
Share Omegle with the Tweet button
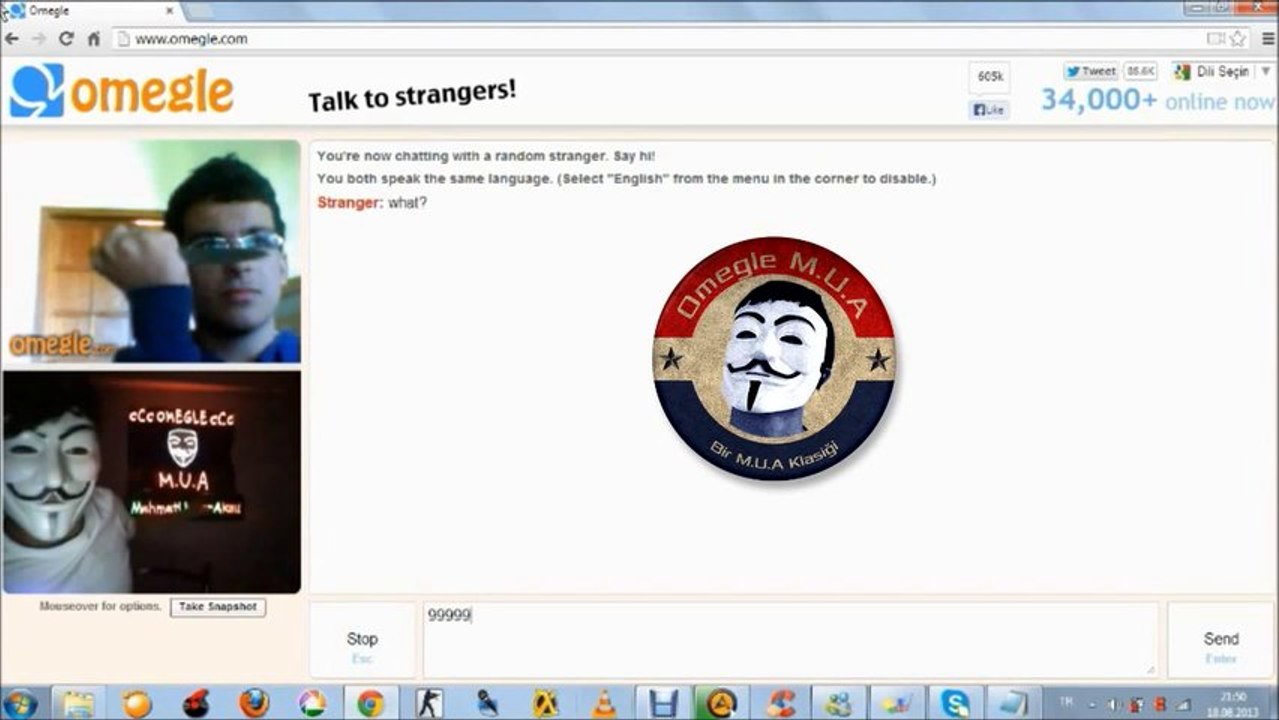1090,72
